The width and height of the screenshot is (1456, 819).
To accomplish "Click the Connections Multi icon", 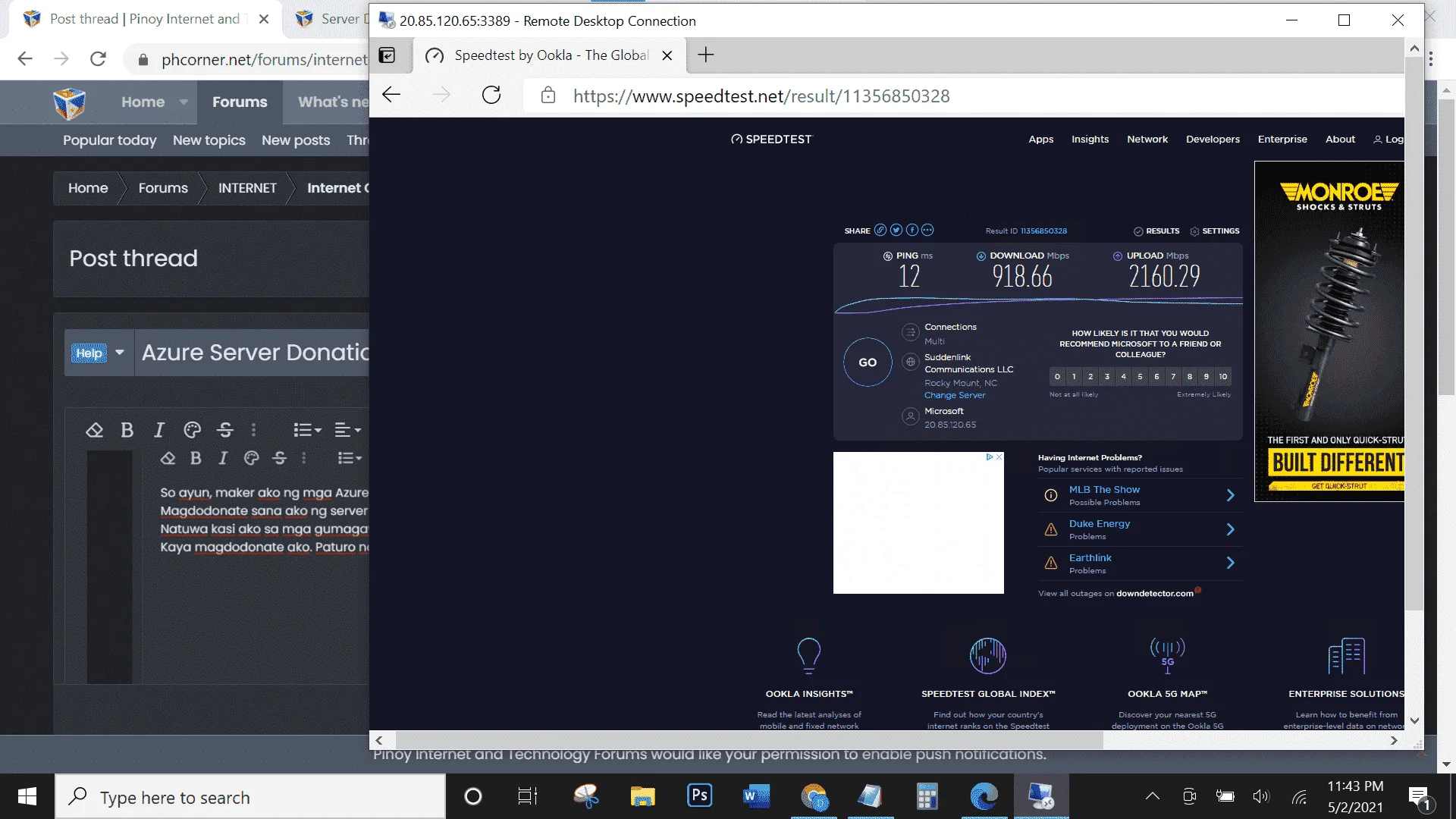I will tap(910, 332).
